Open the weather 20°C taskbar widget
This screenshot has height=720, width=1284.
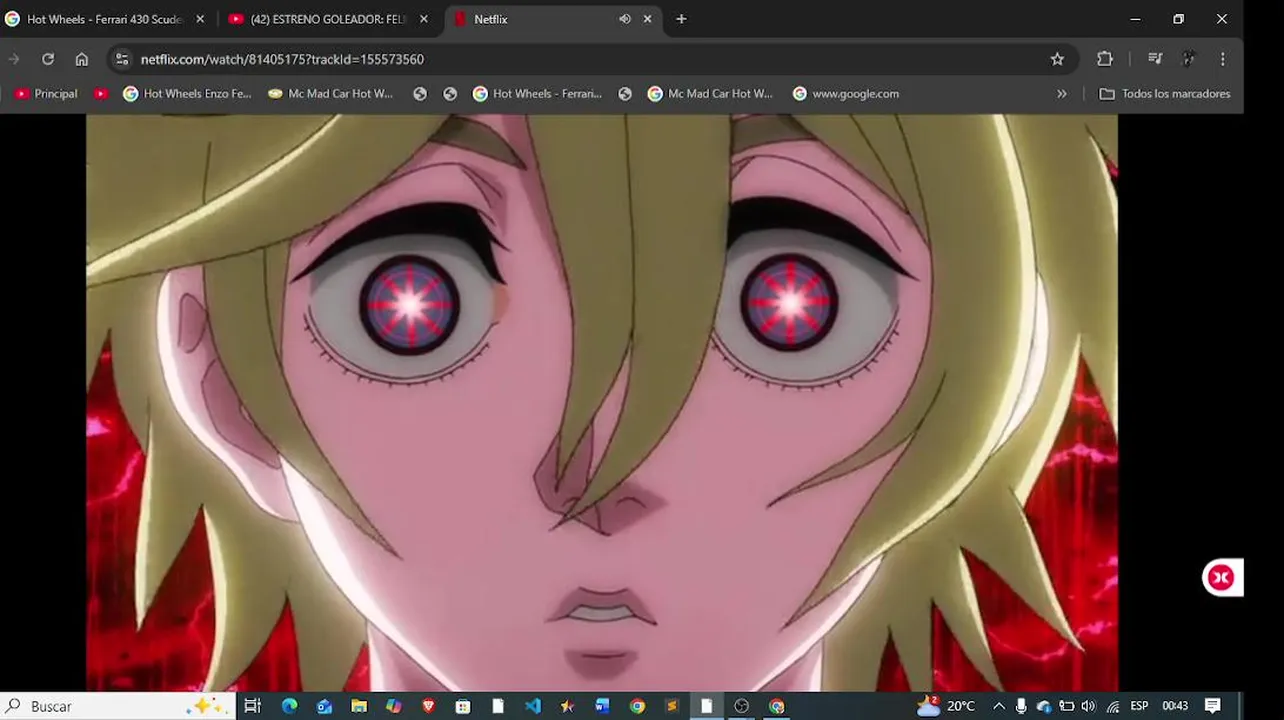click(x=945, y=706)
